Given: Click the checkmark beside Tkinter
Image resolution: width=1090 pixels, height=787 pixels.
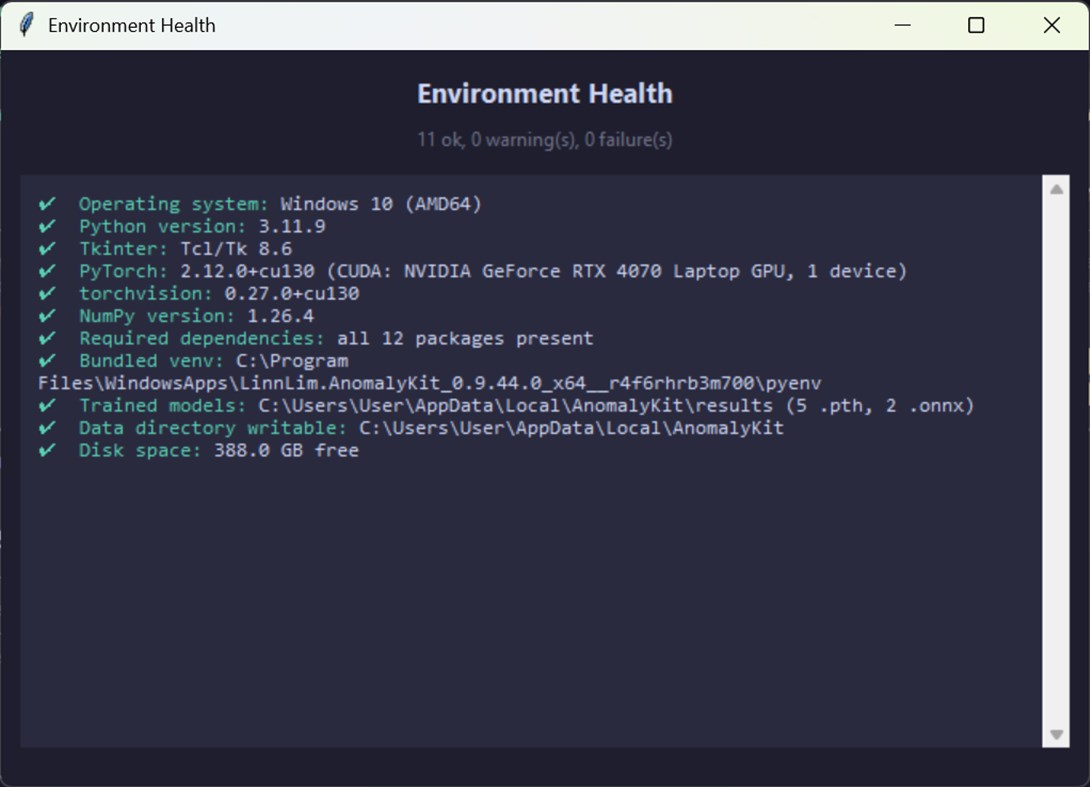Looking at the screenshot, I should (x=47, y=248).
